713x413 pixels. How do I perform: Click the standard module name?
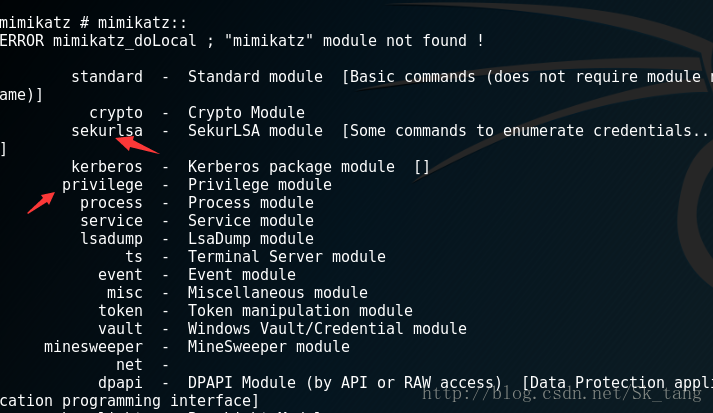107,77
